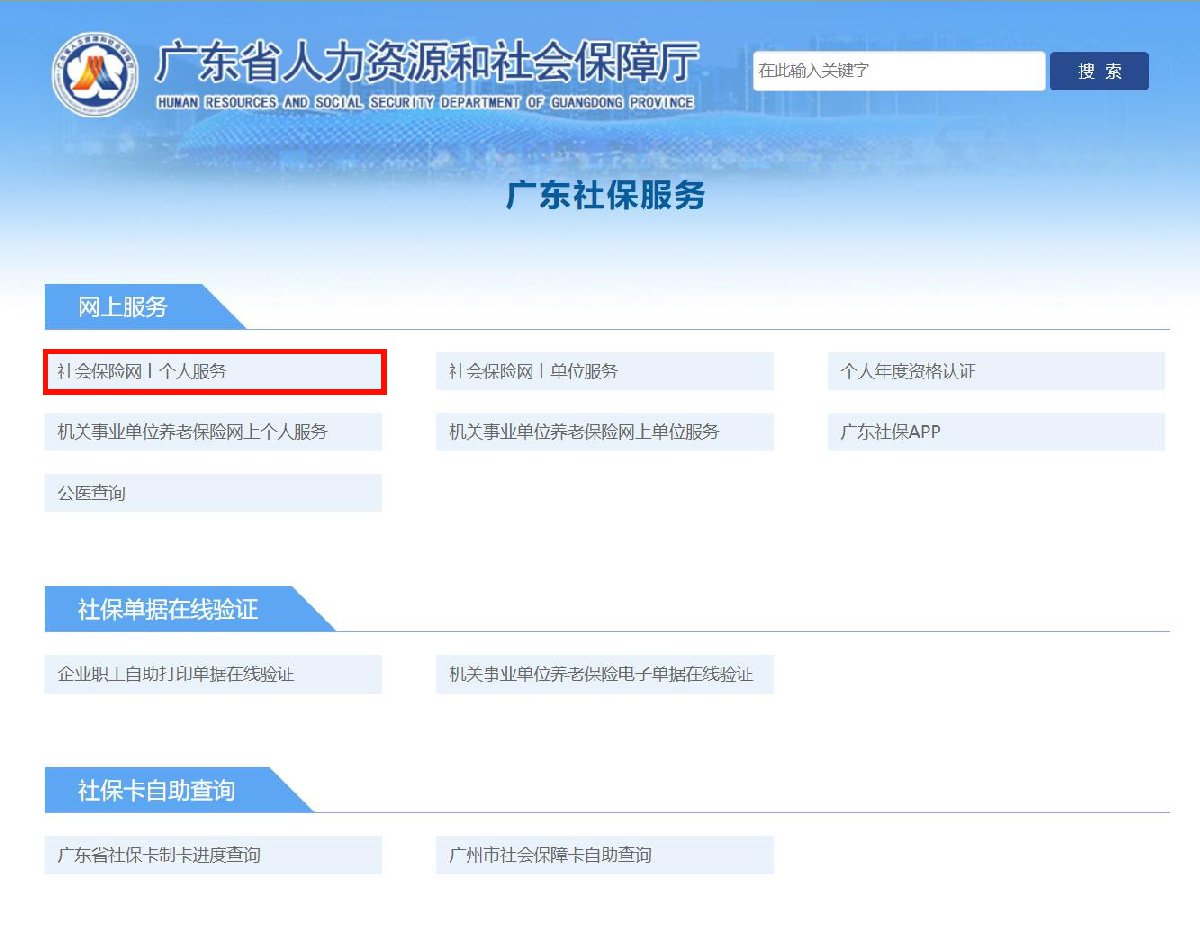This screenshot has height=929, width=1200.
Task: Click 企业职工自助打印单据在线验证
Action: 213,674
